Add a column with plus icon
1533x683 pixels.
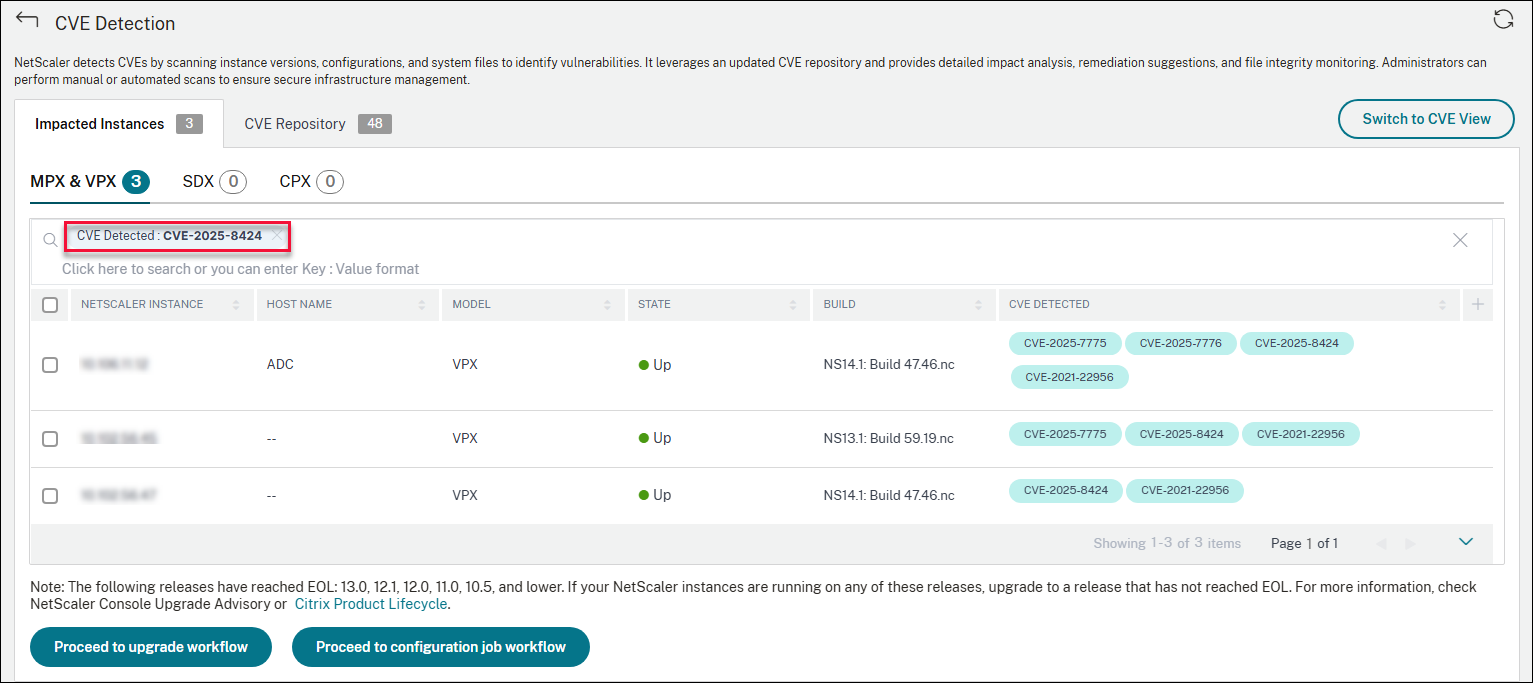coord(1478,305)
